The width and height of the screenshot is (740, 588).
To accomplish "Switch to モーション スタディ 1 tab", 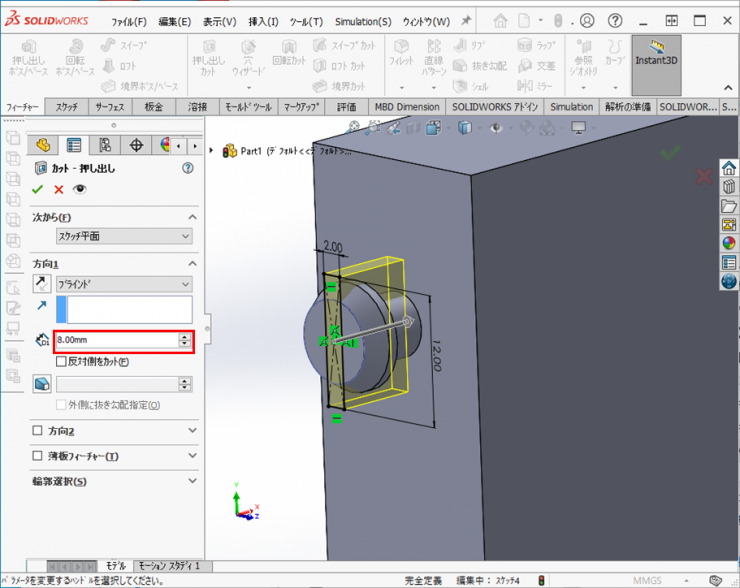I will (173, 566).
